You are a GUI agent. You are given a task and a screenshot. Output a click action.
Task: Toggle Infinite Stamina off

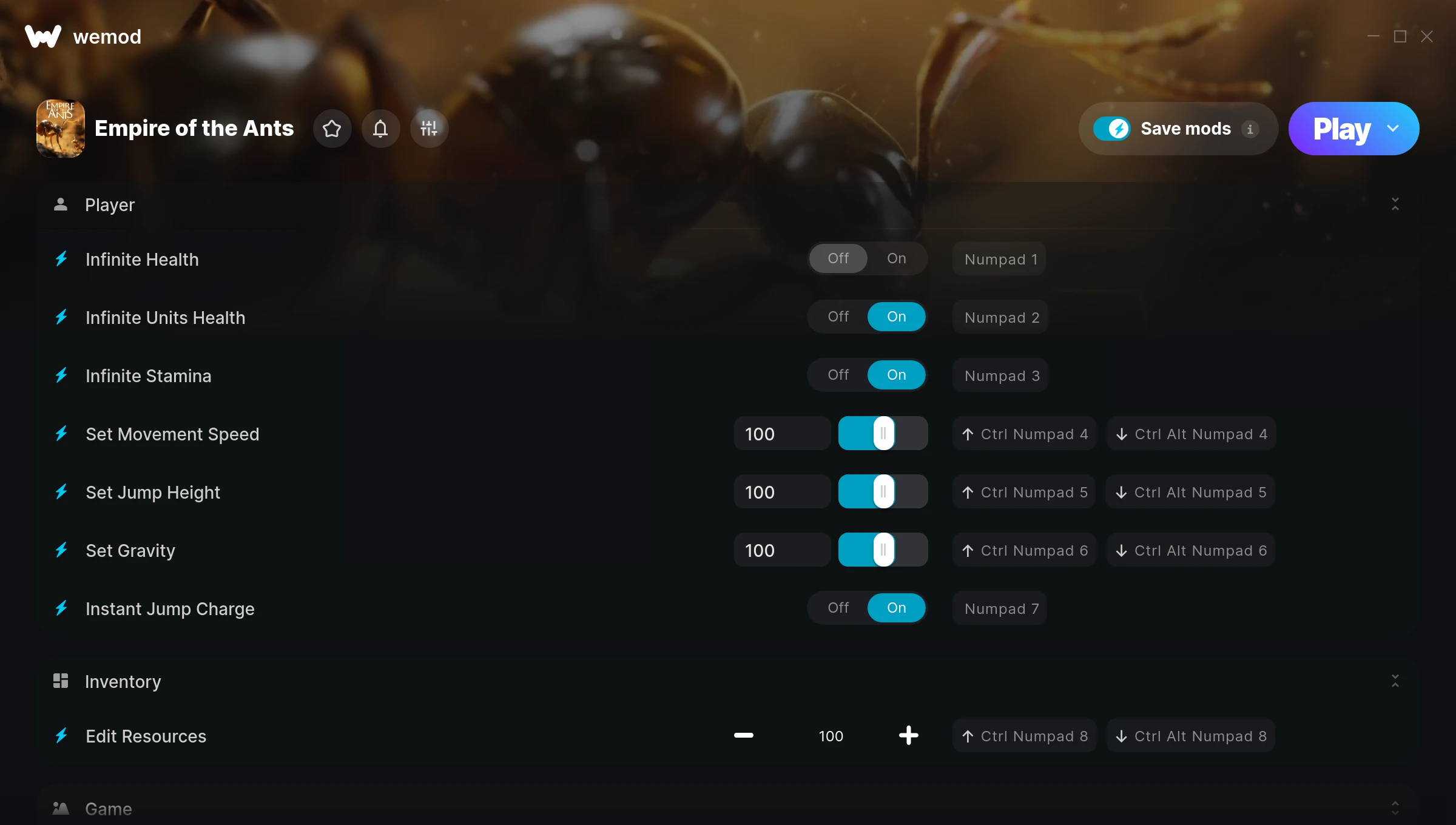tap(837, 374)
